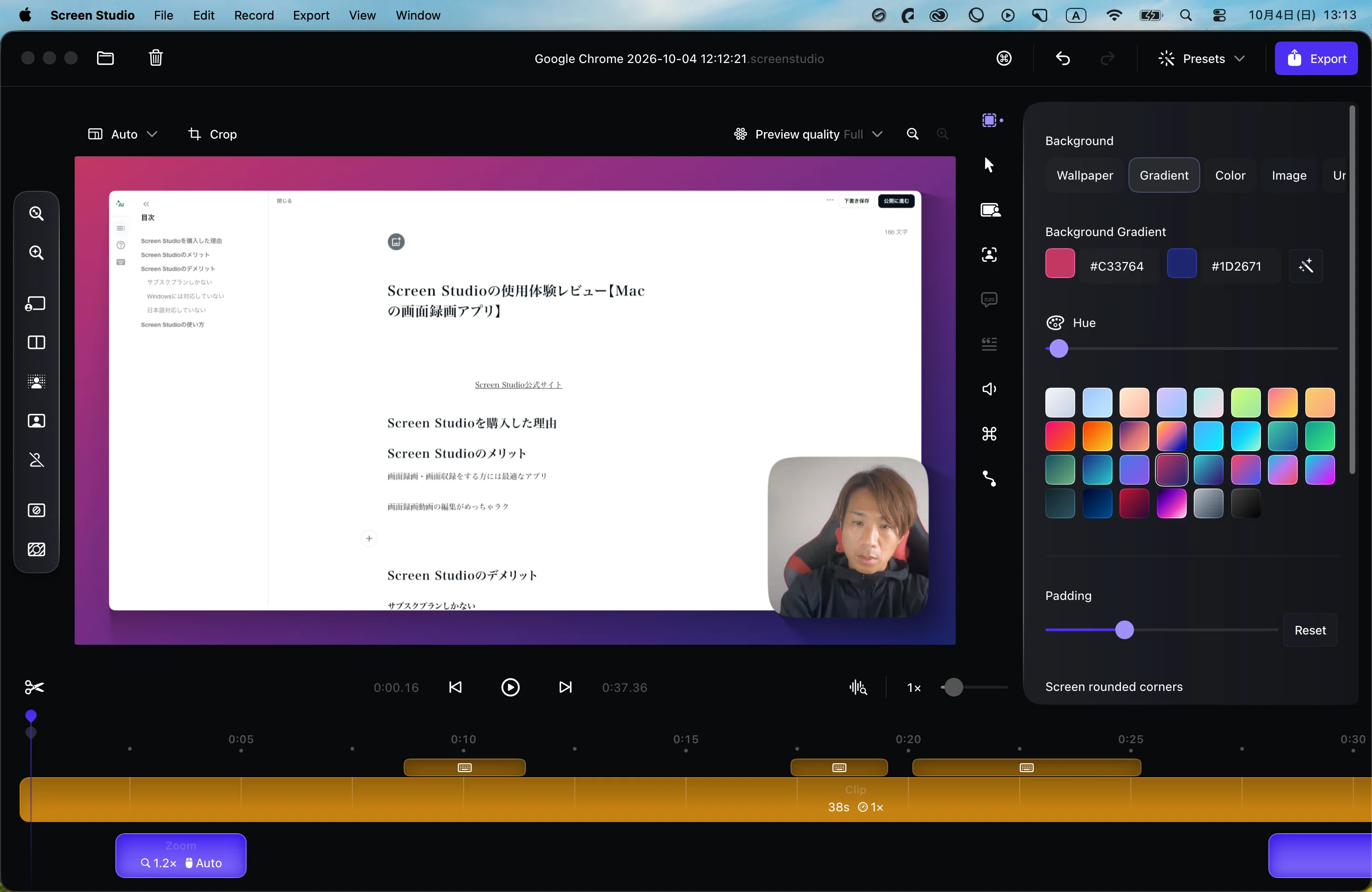This screenshot has width=1372, height=892.
Task: Select the split screen layout tool
Action: tap(36, 342)
